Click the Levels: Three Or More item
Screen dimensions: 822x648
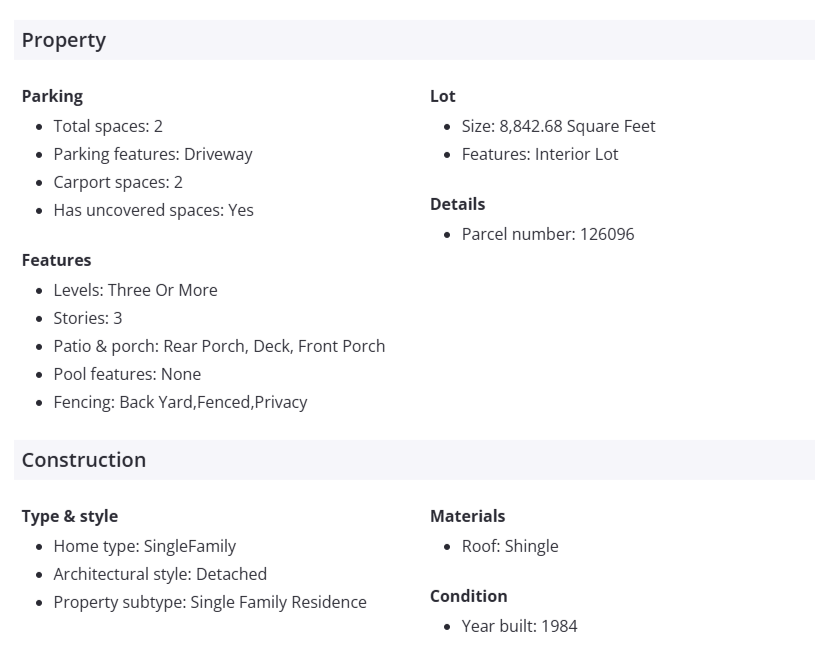(x=135, y=290)
